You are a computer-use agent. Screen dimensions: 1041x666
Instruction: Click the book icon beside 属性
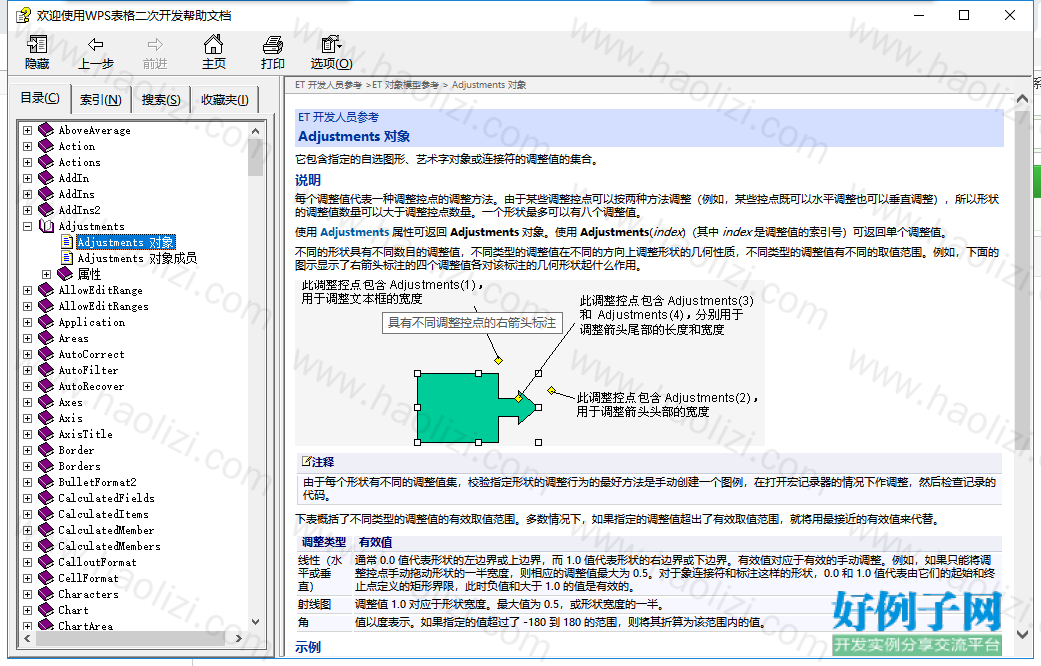[65, 274]
